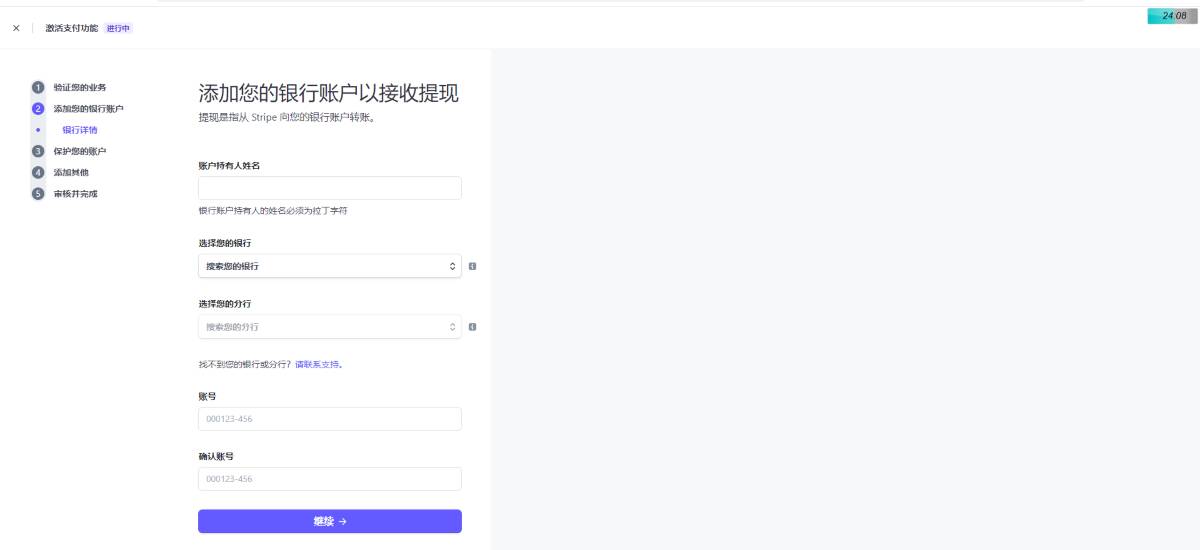The width and height of the screenshot is (1200, 550).
Task: Click into the 账号 input field
Action: [x=329, y=419]
